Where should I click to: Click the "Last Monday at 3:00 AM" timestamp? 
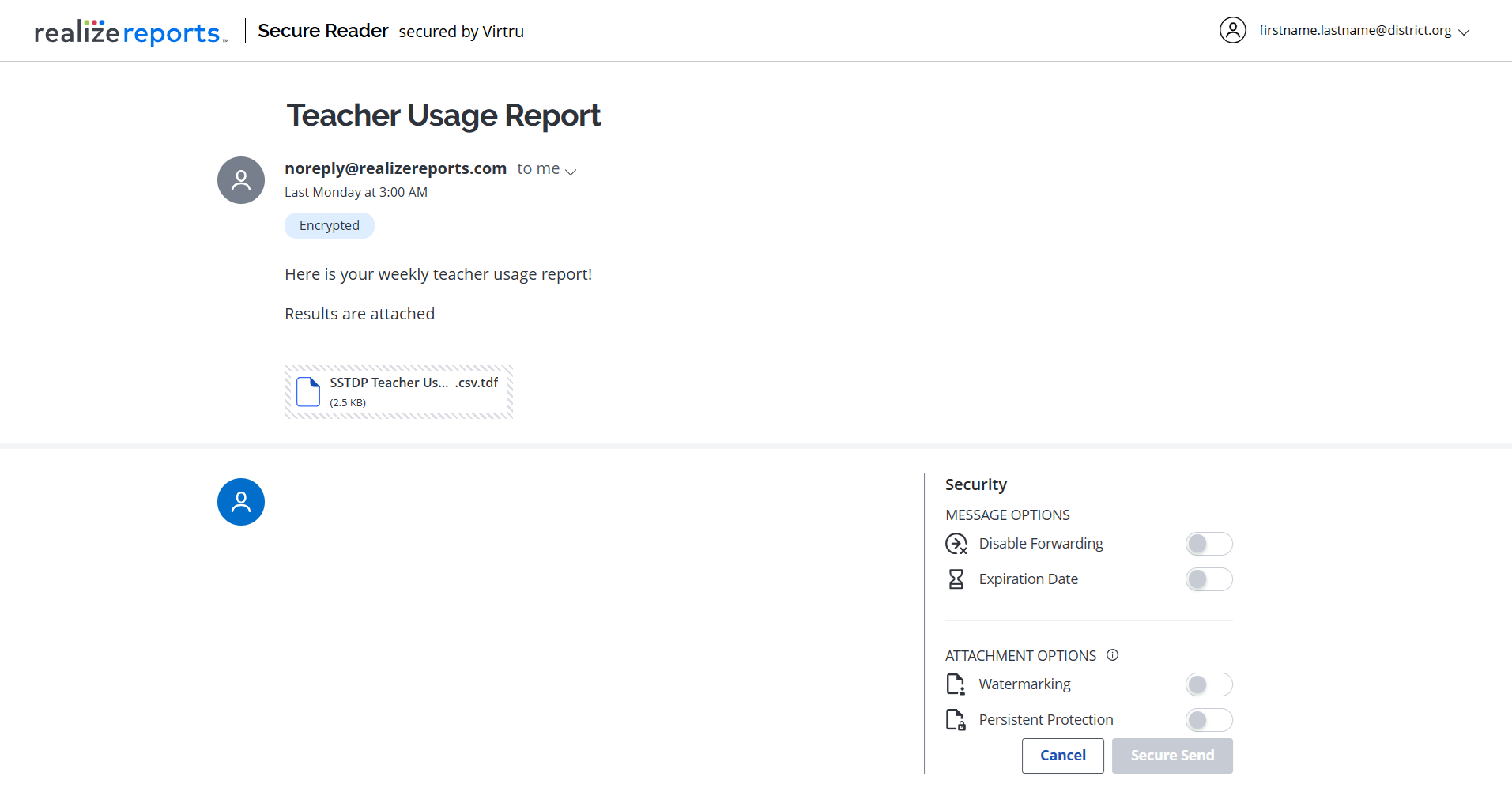tap(356, 192)
